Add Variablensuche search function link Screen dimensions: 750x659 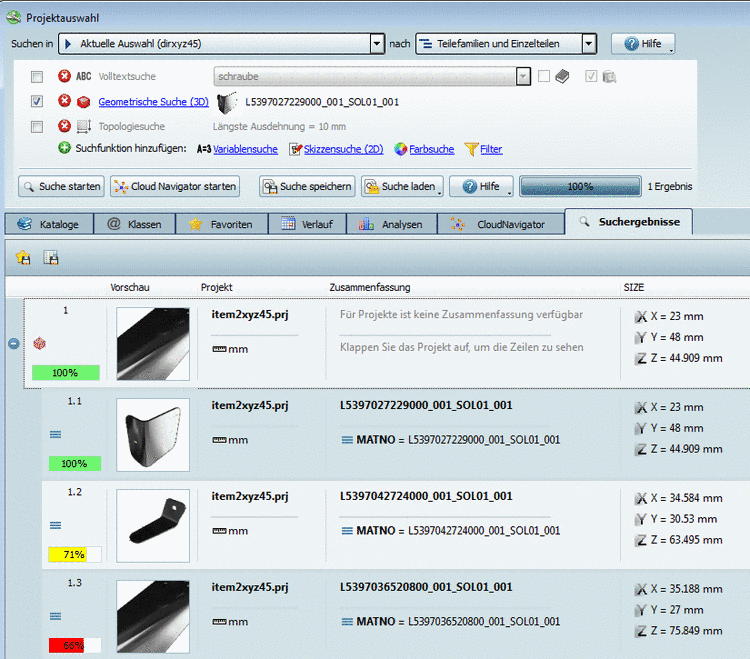[x=245, y=149]
